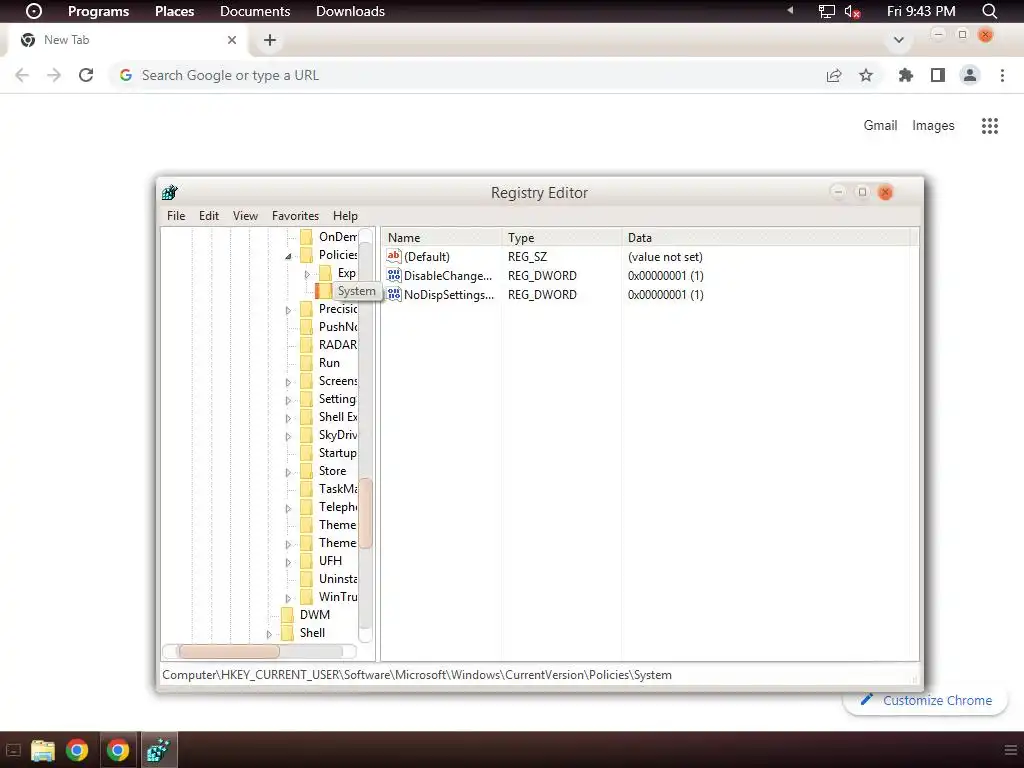This screenshot has height=768, width=1024.
Task: Click the network display icon in top panel
Action: point(827,11)
